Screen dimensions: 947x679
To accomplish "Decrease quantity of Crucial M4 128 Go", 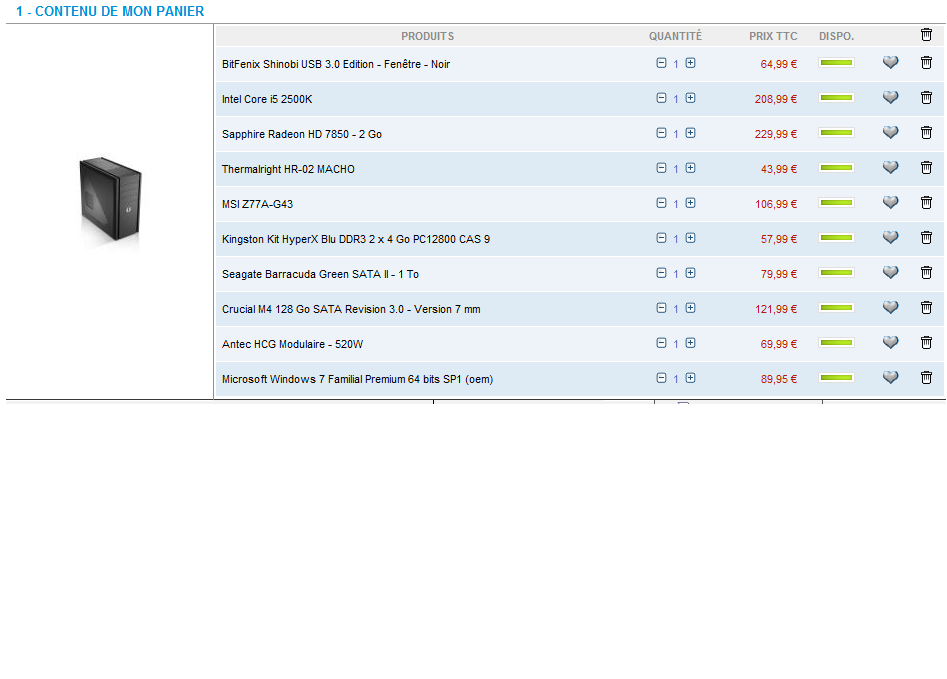I will pos(661,308).
